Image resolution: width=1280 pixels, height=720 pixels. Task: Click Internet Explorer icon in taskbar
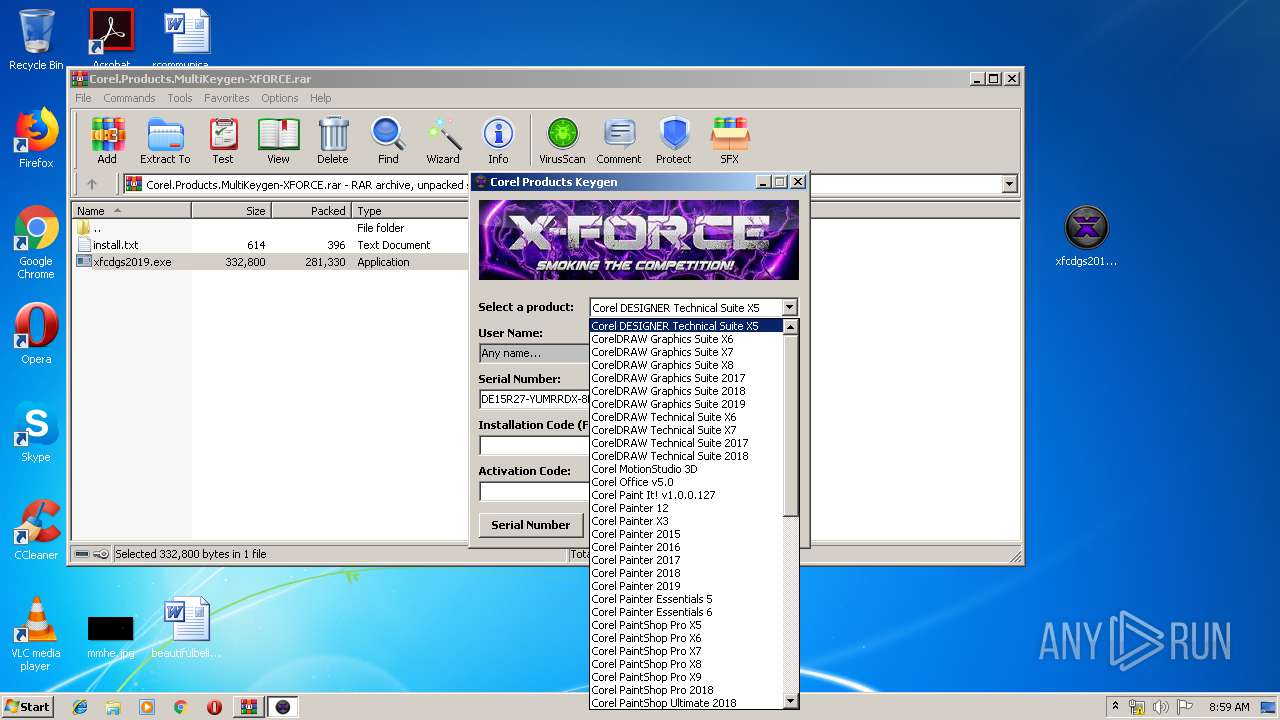[80, 707]
